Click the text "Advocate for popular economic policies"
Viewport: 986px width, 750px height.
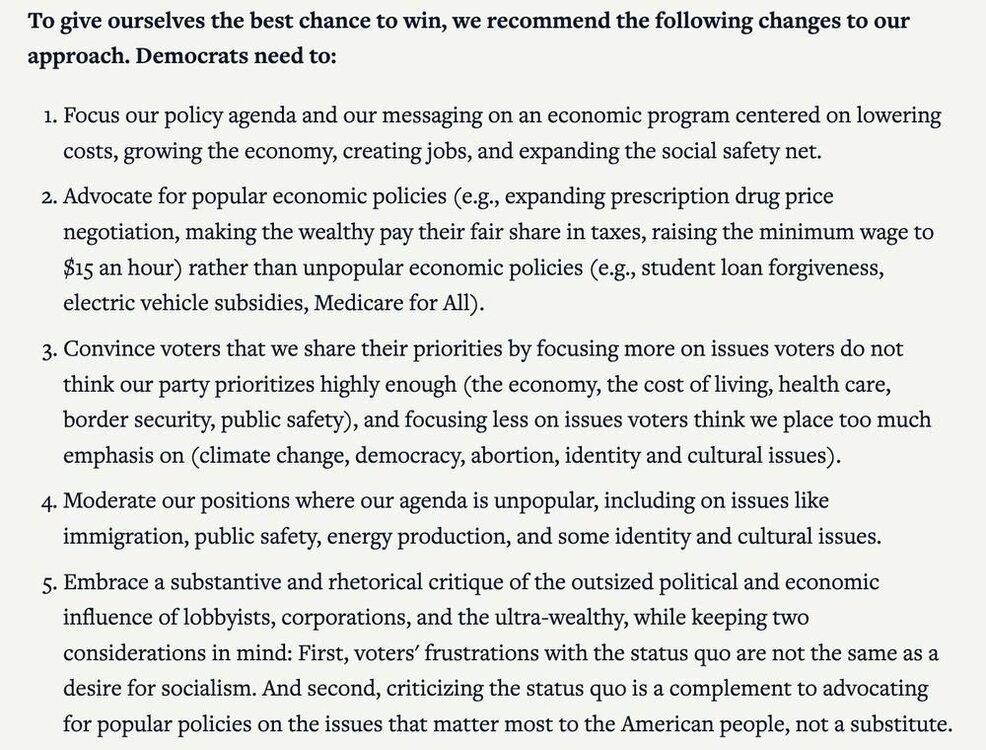(x=255, y=196)
